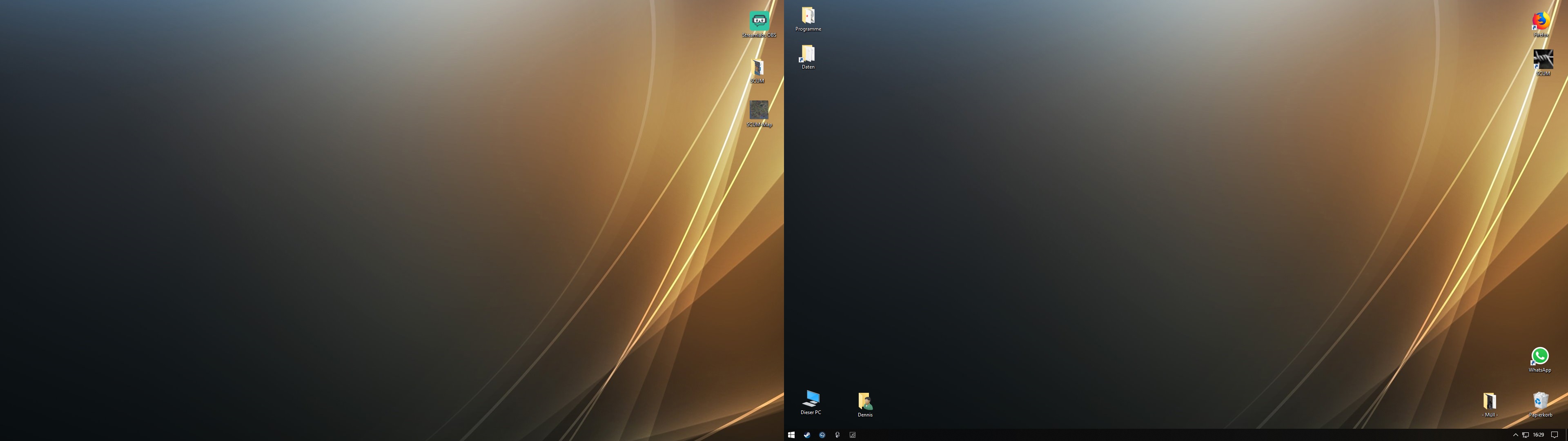Open TeamSpeak from the taskbar
This screenshot has height=441, width=1568.
point(822,435)
